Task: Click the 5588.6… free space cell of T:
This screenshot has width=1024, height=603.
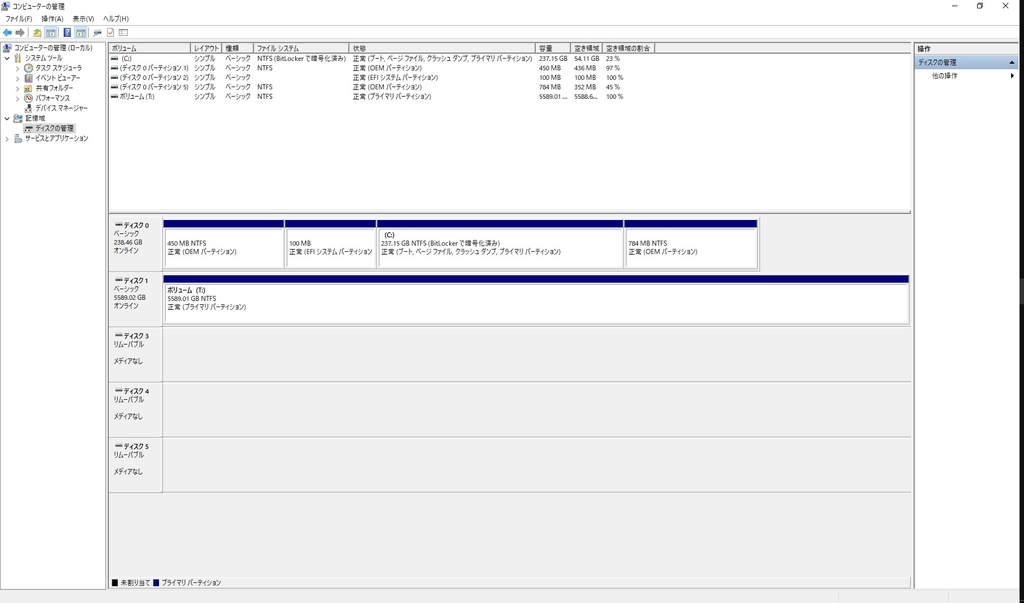Action: [x=585, y=97]
